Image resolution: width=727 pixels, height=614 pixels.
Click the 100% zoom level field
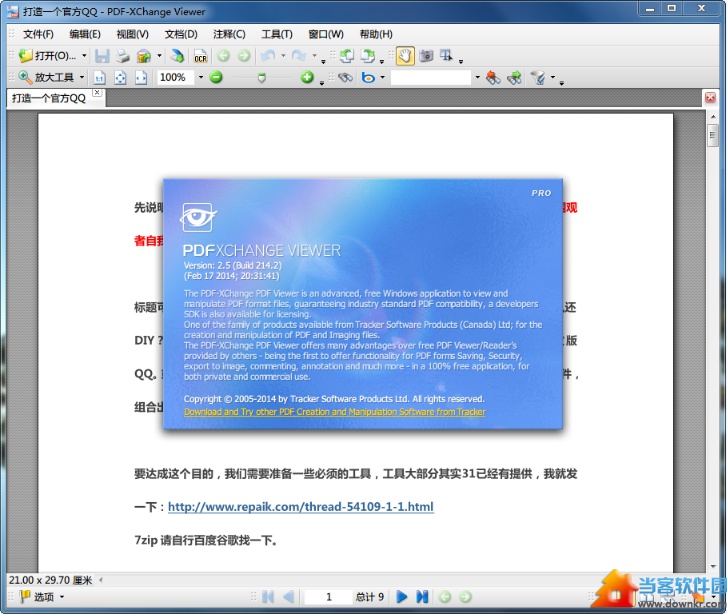[175, 77]
